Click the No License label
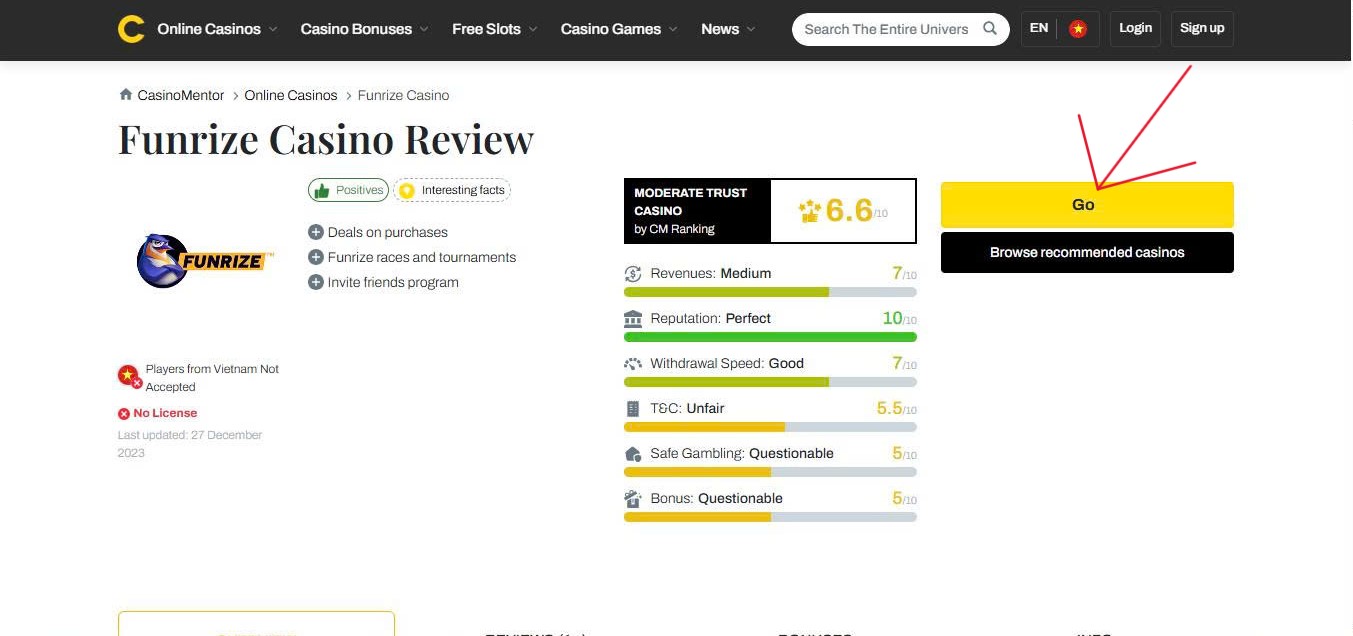Viewport: 1353px width, 636px height. tap(165, 413)
